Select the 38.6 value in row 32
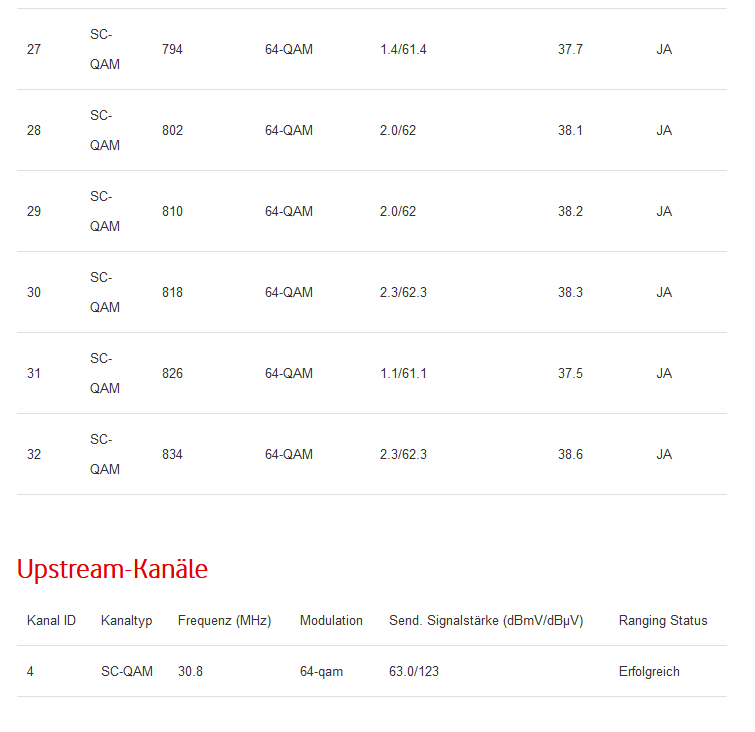This screenshot has height=732, width=755. [x=570, y=454]
